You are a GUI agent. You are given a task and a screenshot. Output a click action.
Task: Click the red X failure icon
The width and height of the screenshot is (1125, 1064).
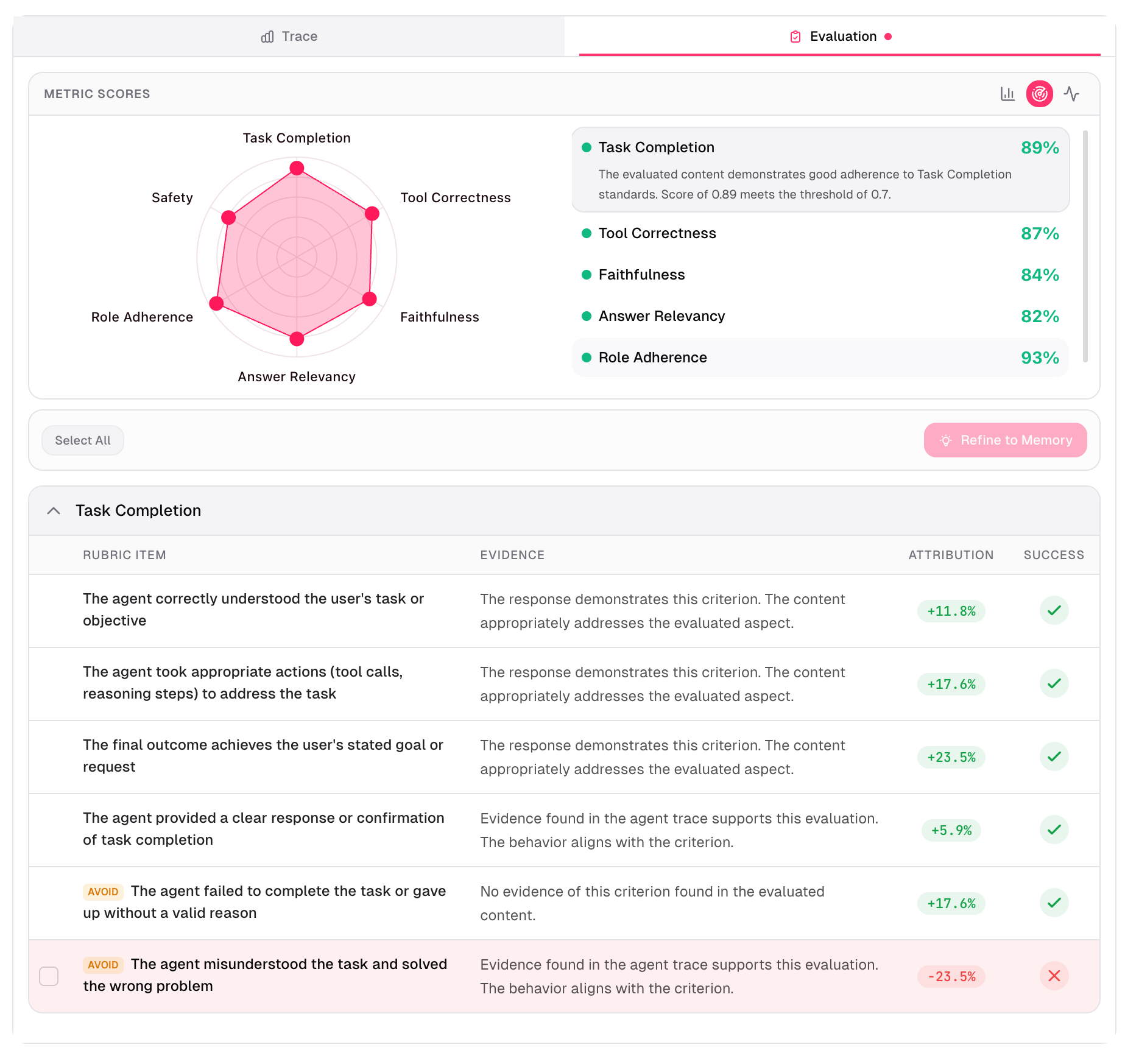tap(1054, 976)
